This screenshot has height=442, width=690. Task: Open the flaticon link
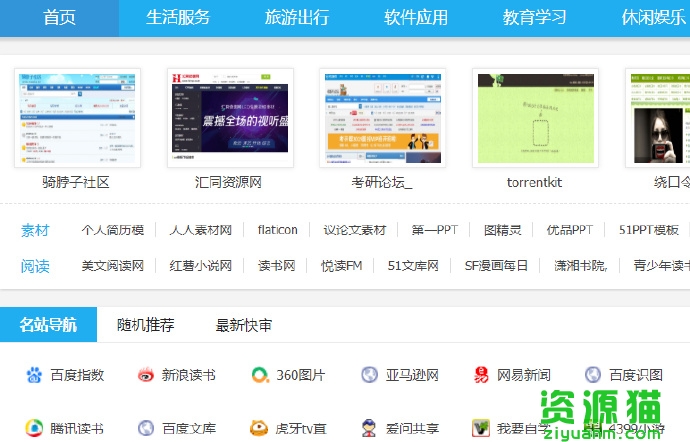(278, 230)
